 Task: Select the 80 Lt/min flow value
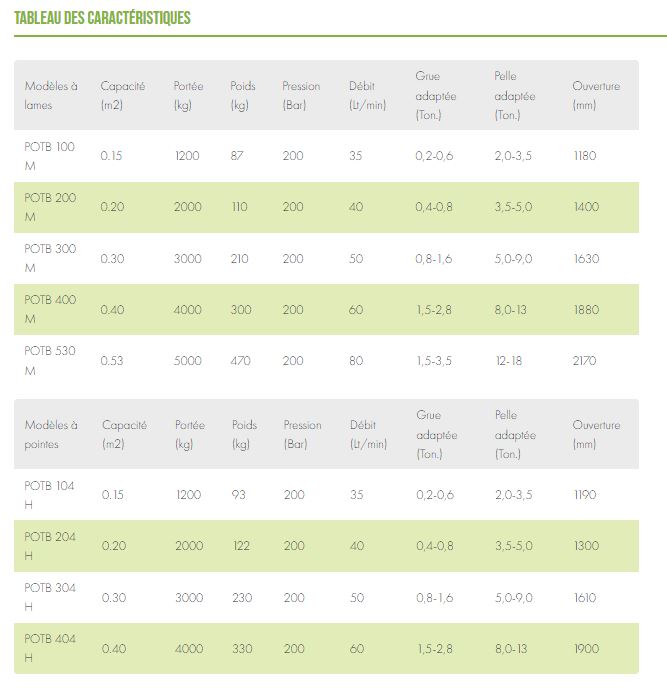356,361
